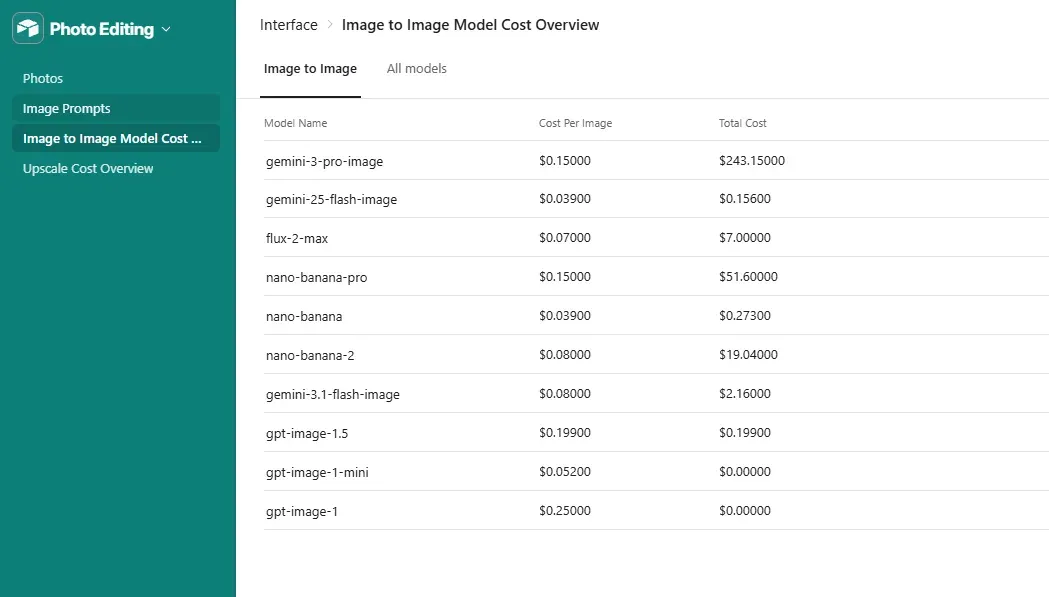1049x597 pixels.
Task: Click the $0.27300 total cost cell
Action: (745, 315)
